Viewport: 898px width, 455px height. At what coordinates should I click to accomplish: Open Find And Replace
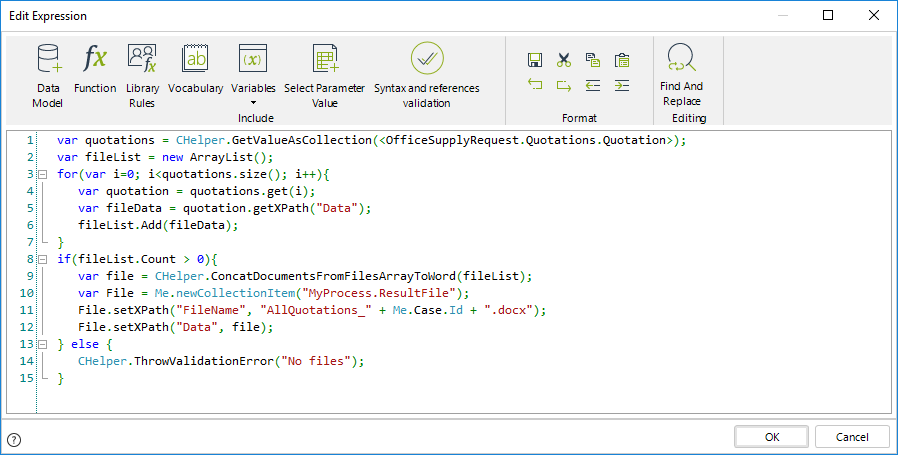tap(682, 74)
